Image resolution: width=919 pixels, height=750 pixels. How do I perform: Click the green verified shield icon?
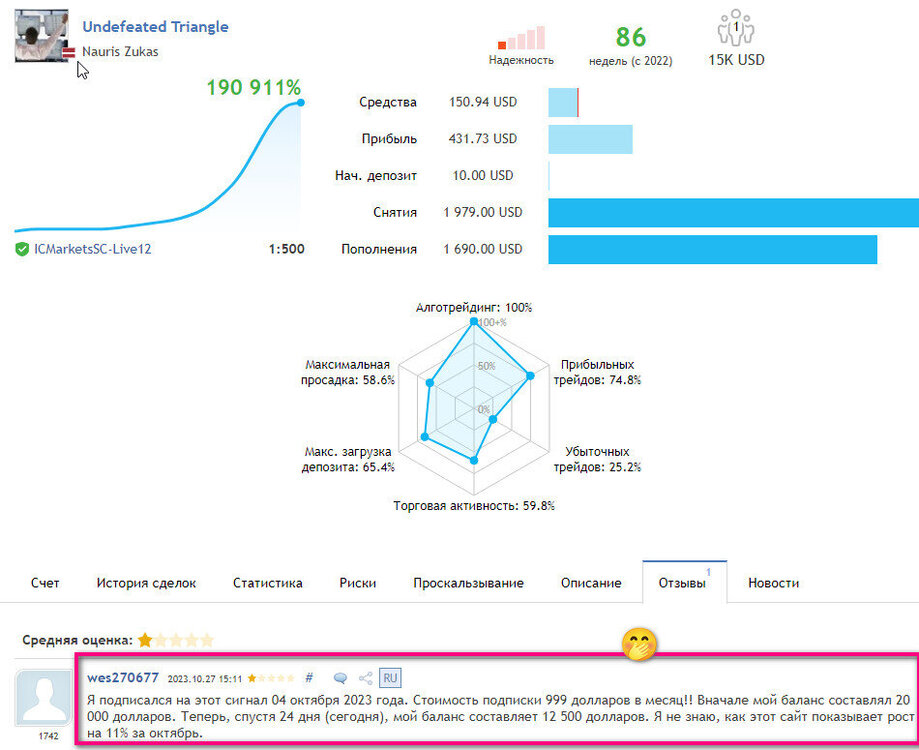[22, 249]
